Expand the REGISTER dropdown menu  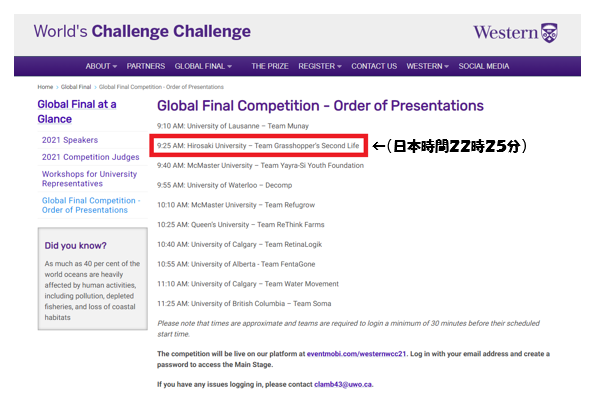[320, 66]
